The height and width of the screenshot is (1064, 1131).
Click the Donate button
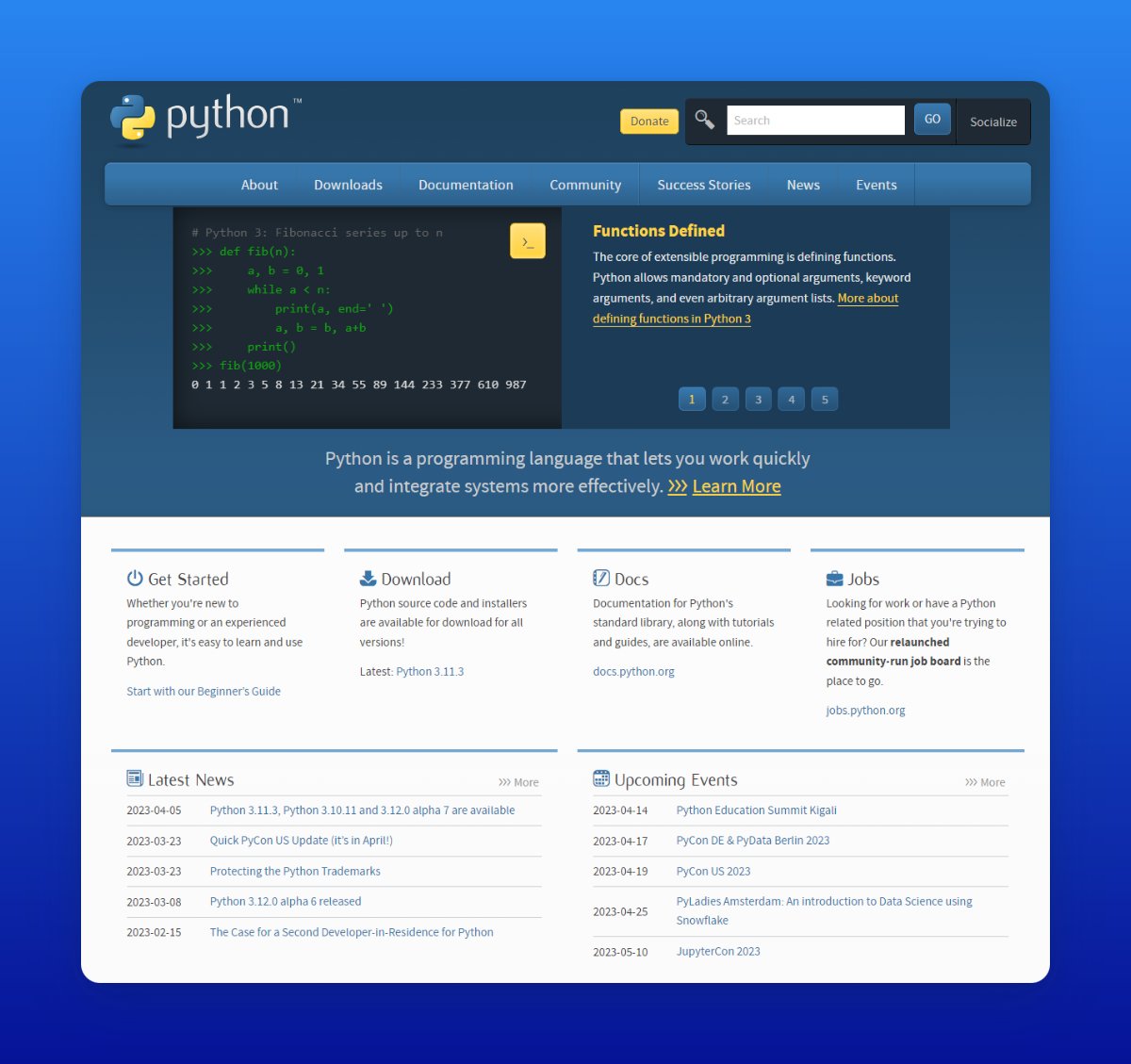click(648, 121)
